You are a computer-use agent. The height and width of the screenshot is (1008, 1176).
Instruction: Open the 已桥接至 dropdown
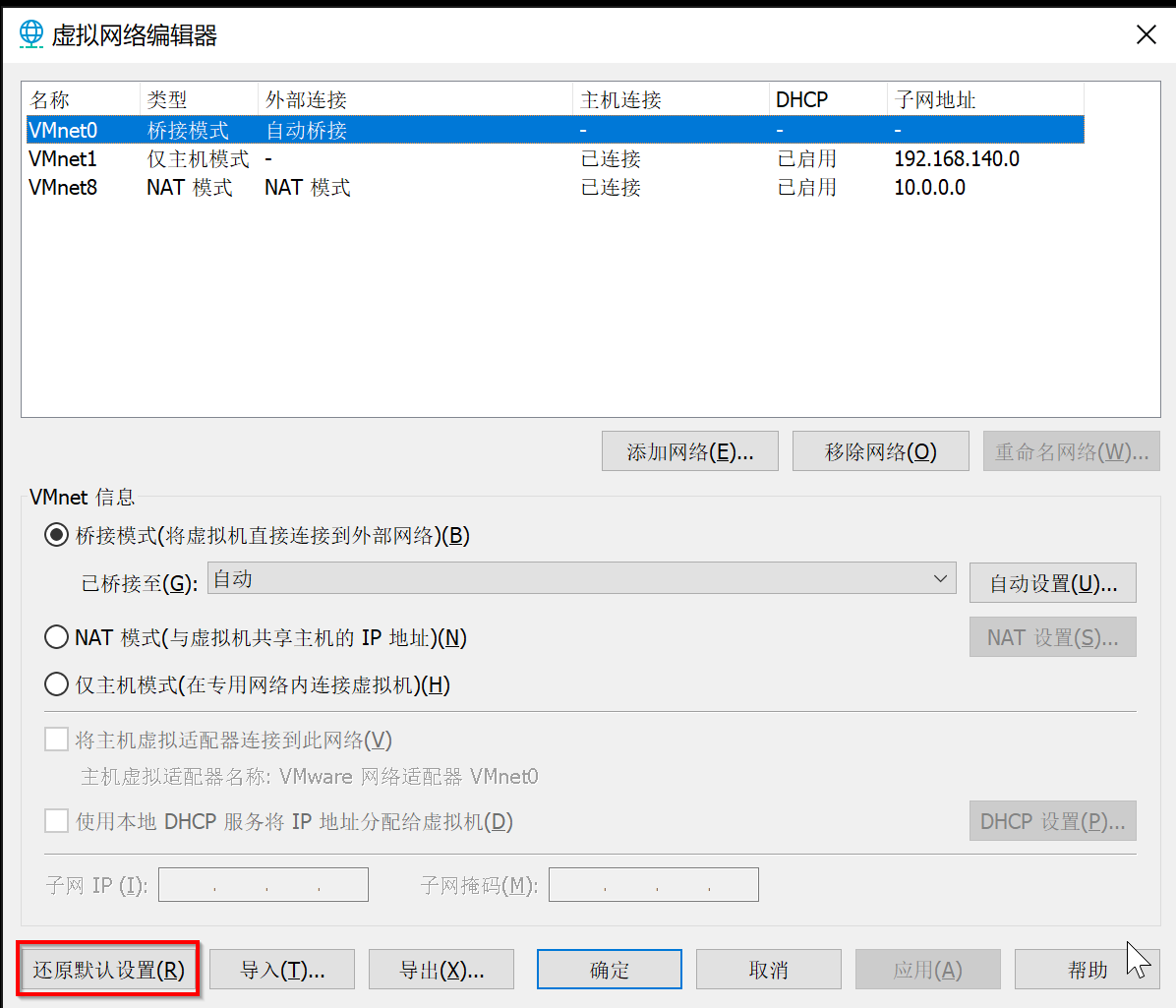[581, 579]
